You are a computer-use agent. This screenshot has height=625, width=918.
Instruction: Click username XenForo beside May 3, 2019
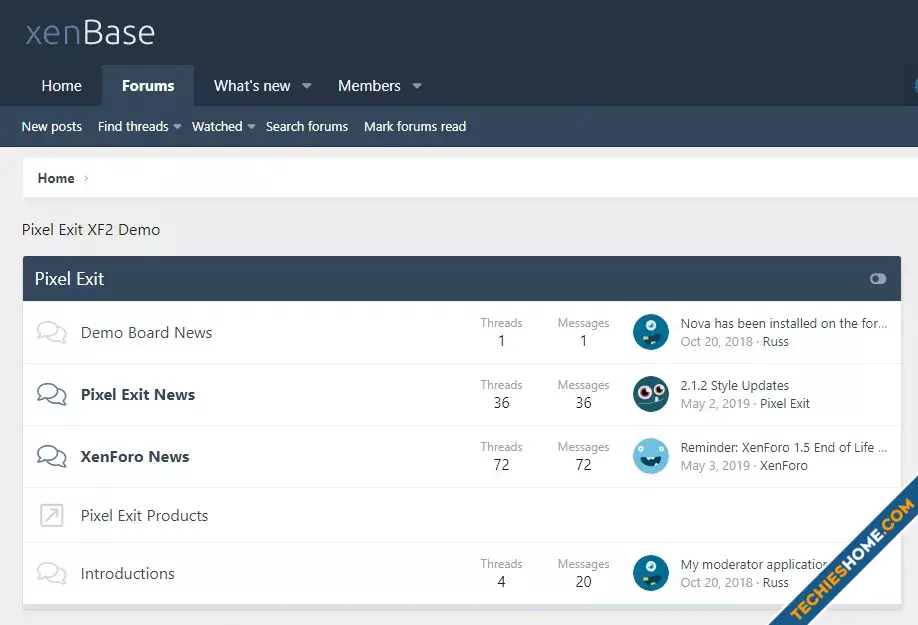783,466
